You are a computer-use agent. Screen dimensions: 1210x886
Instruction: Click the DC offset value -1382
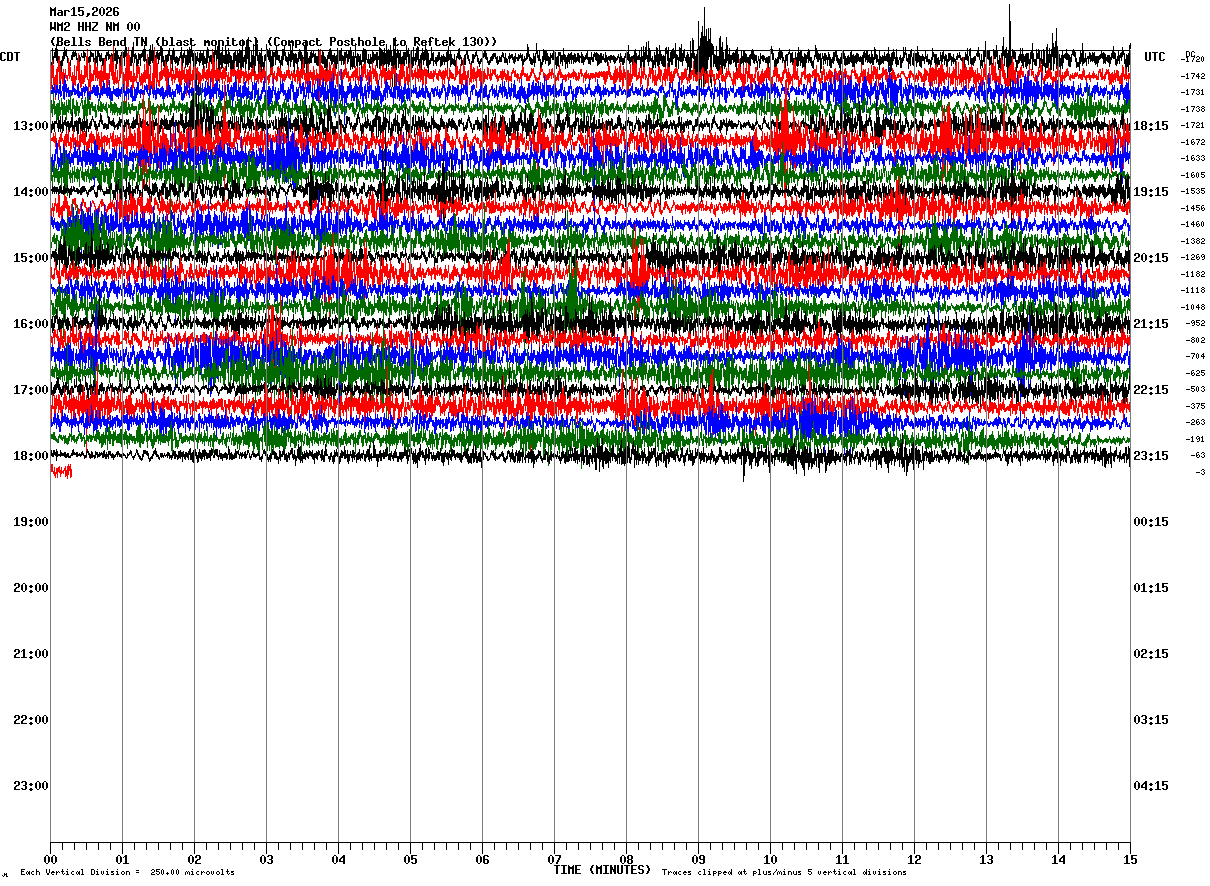point(1192,241)
